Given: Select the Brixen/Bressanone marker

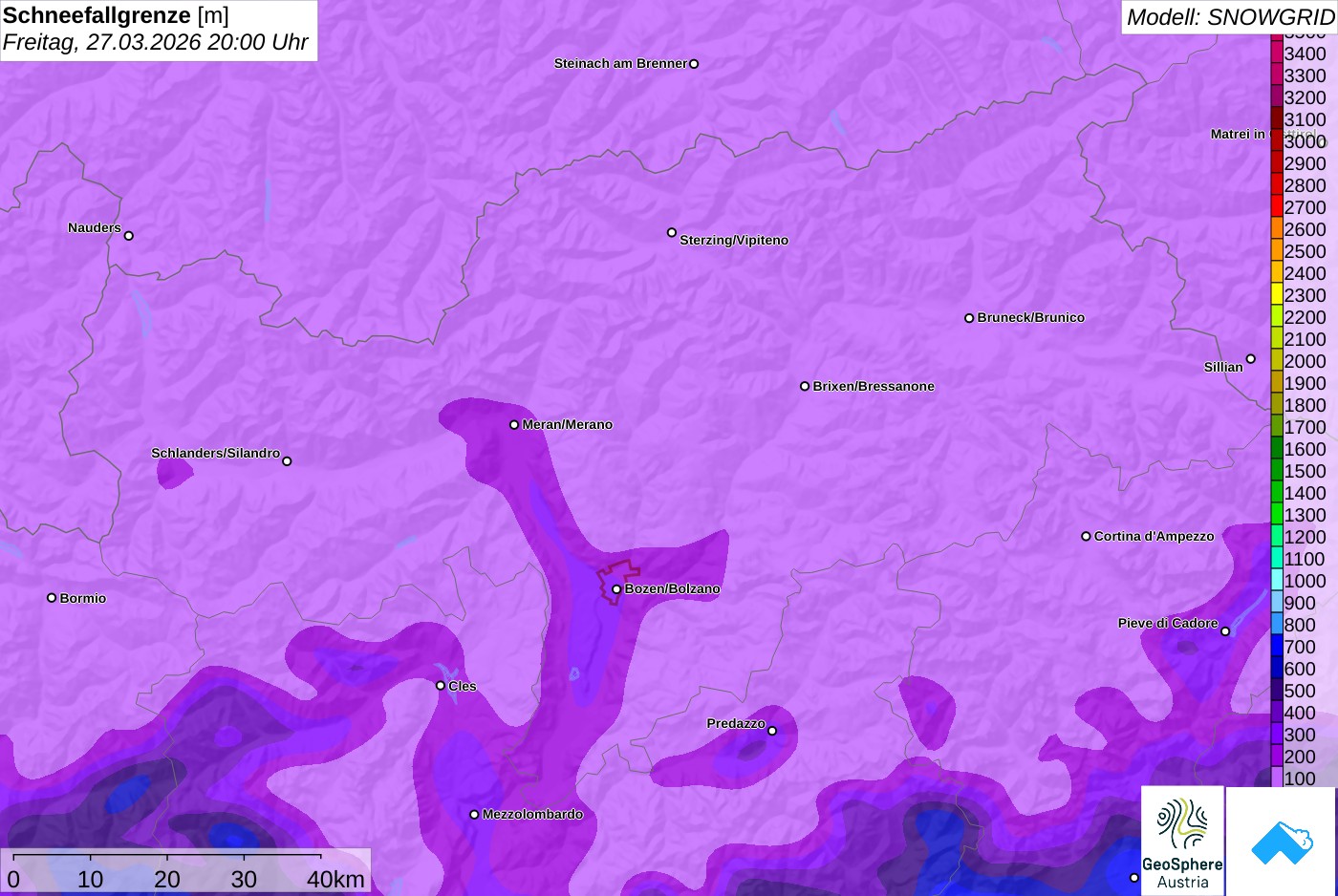Looking at the screenshot, I should (x=805, y=387).
